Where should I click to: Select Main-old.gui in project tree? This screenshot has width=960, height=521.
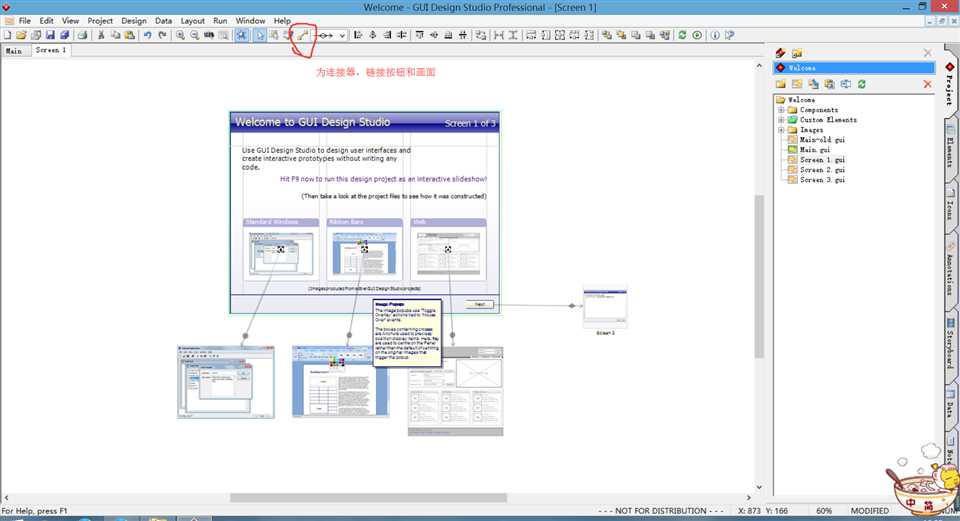click(x=822, y=140)
